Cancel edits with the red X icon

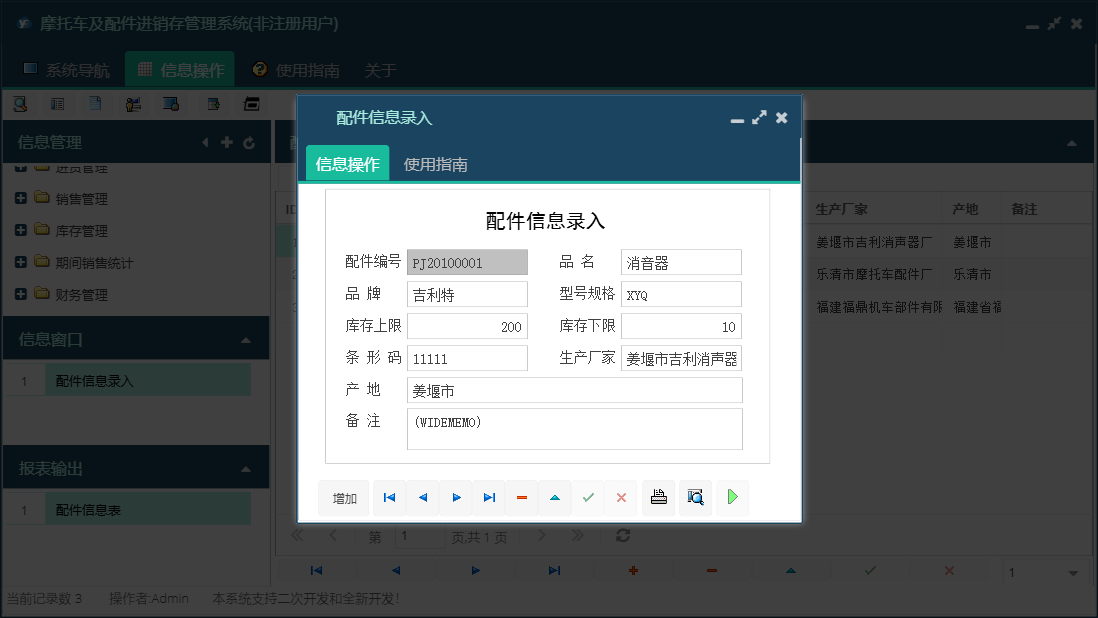click(619, 497)
